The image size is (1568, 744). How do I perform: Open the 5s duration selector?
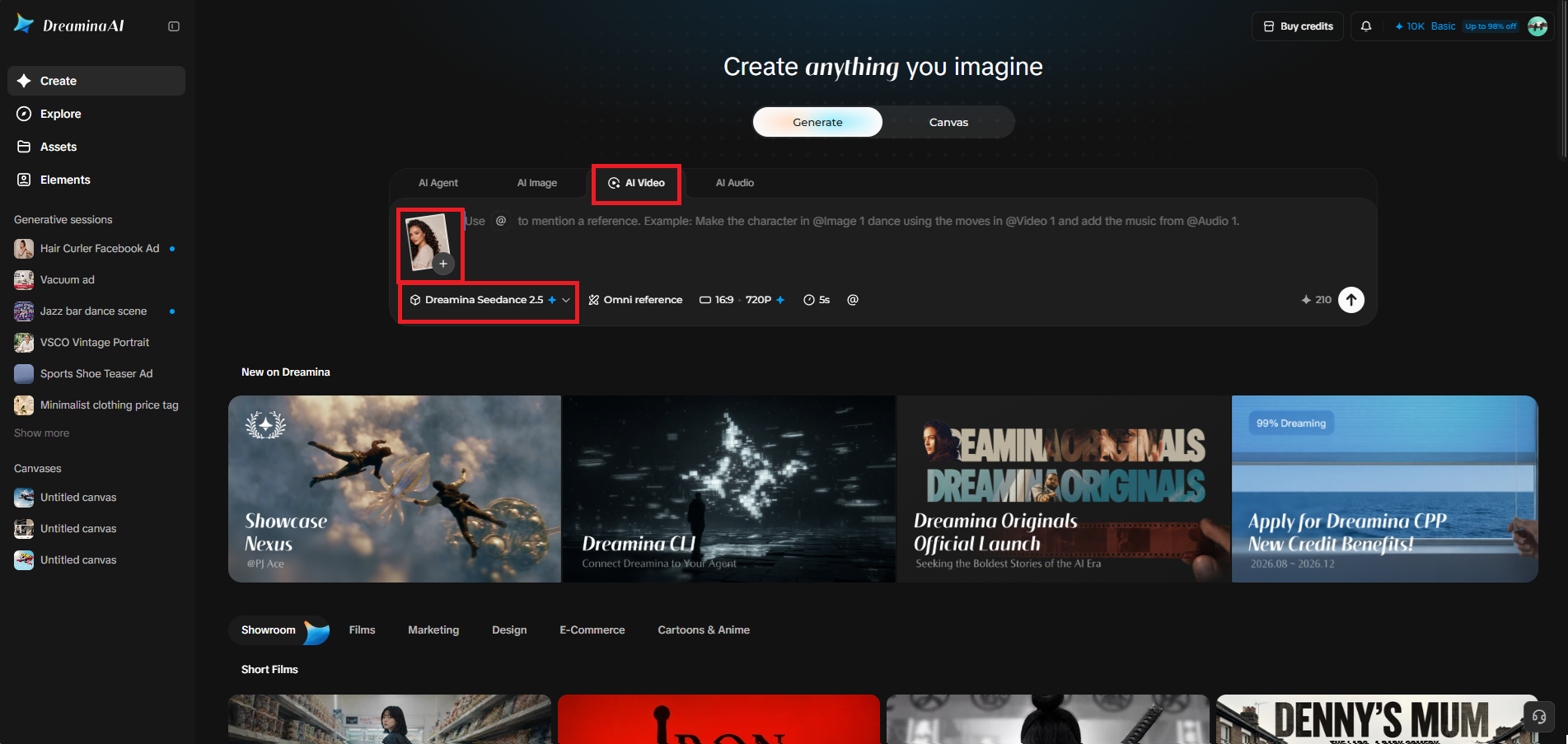click(817, 300)
